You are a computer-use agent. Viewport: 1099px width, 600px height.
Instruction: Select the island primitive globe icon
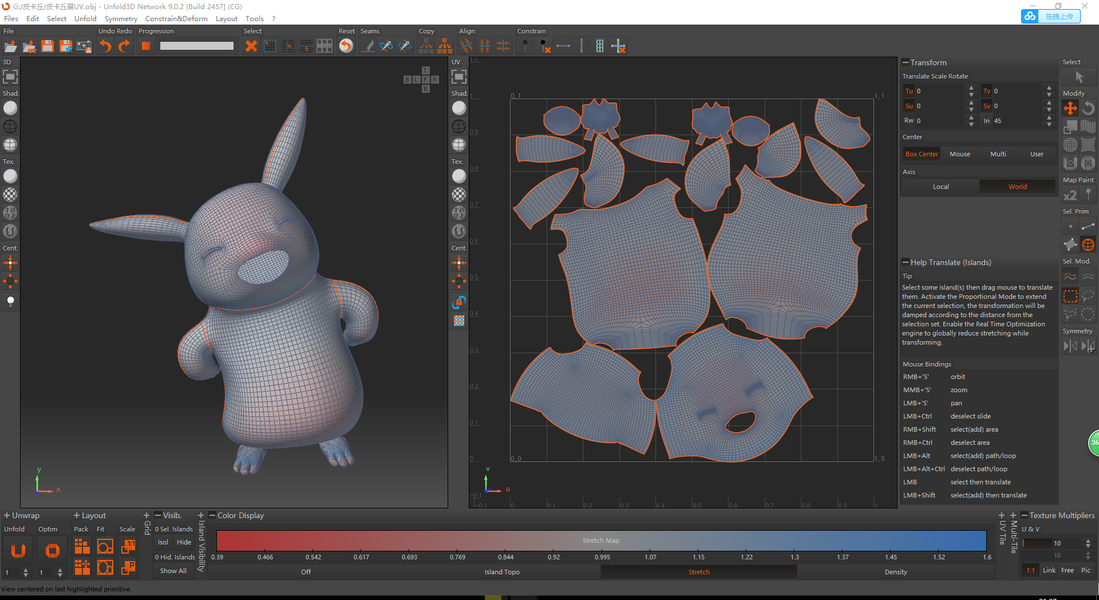(1088, 245)
